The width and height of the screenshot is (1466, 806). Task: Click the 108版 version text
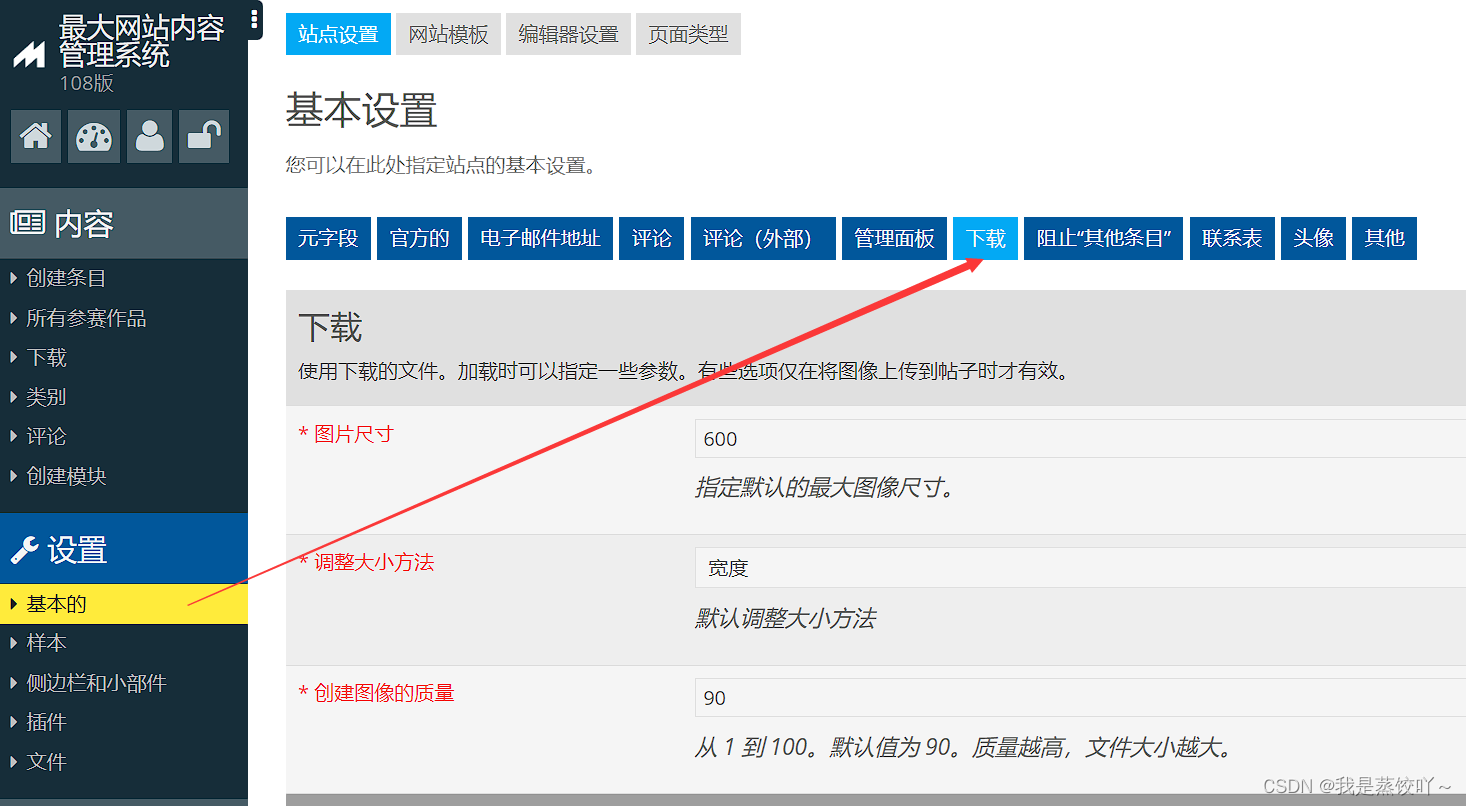pyautogui.click(x=87, y=84)
